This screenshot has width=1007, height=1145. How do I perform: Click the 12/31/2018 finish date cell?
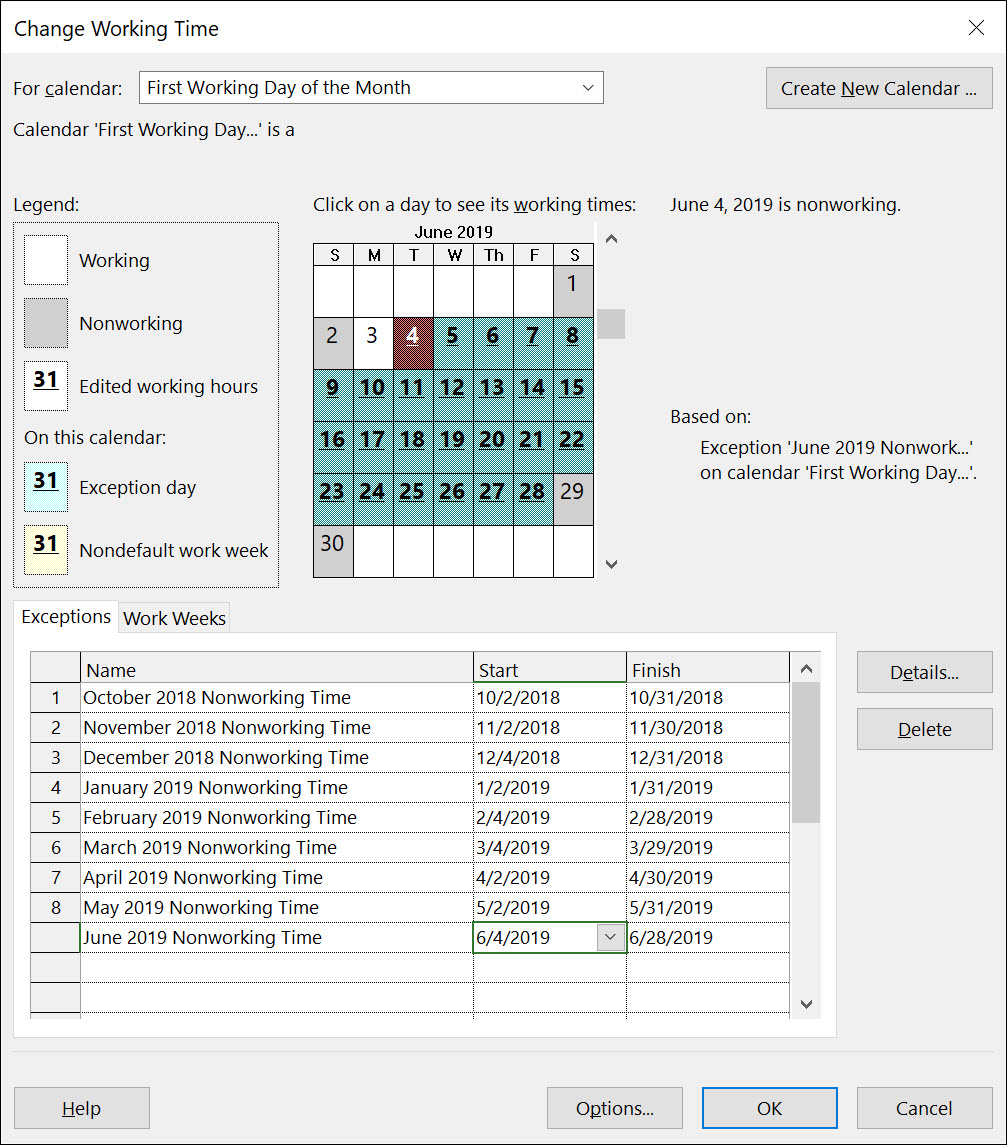(708, 757)
